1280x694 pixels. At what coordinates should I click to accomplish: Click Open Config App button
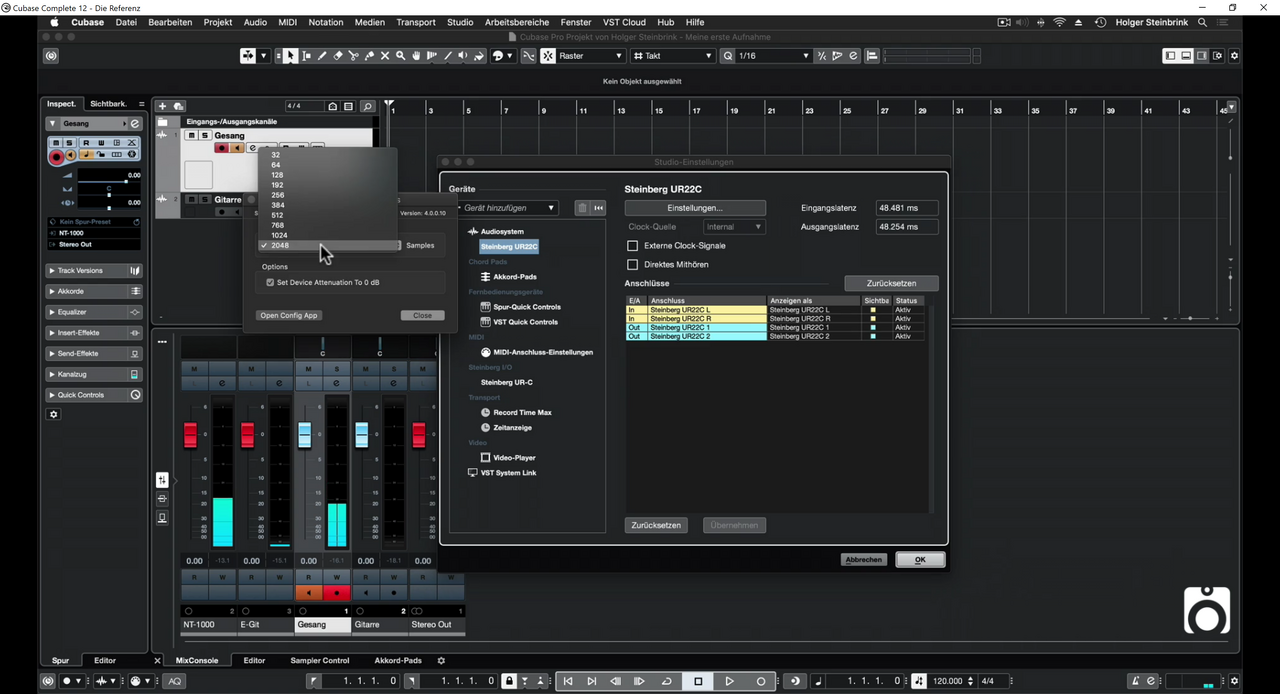coord(289,316)
